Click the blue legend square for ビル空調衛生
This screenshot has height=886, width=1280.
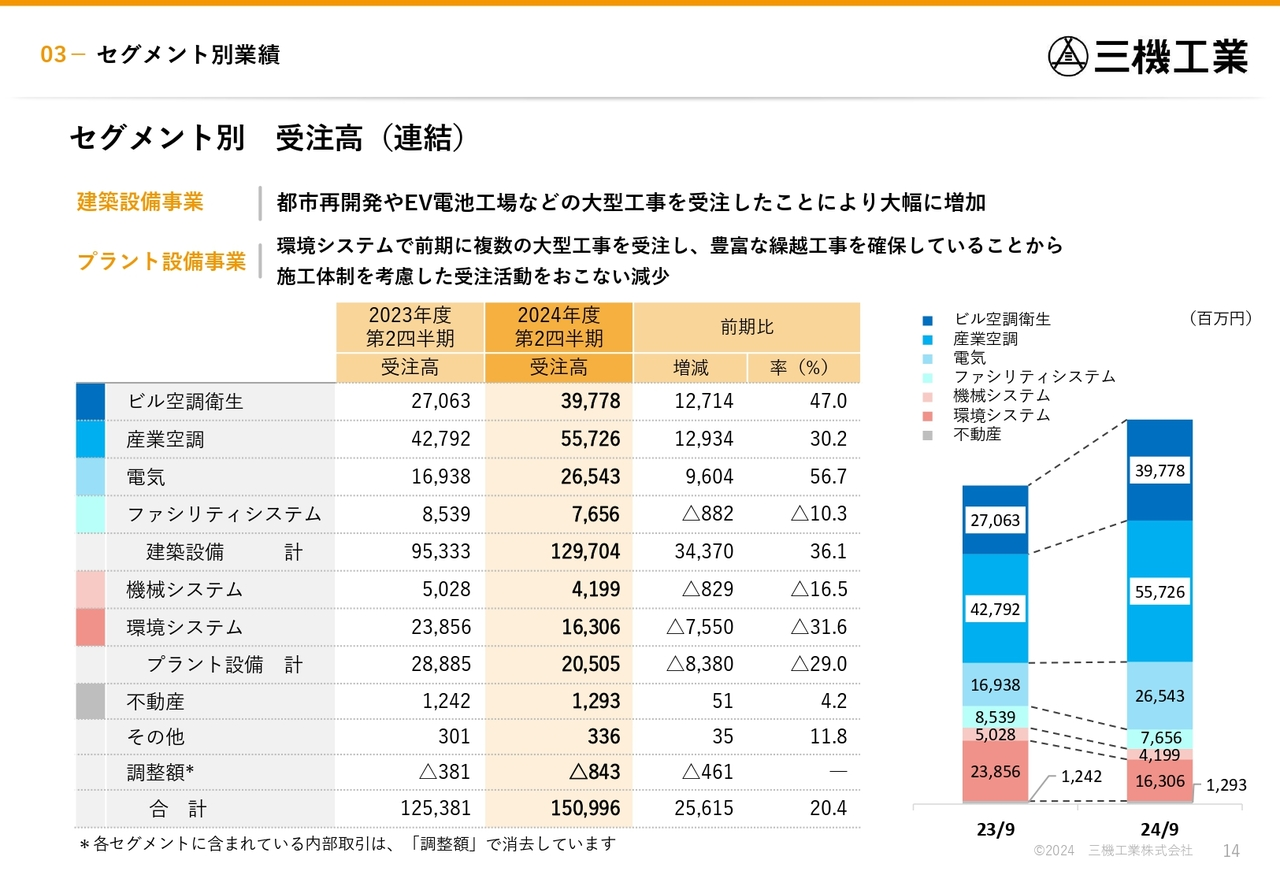928,320
